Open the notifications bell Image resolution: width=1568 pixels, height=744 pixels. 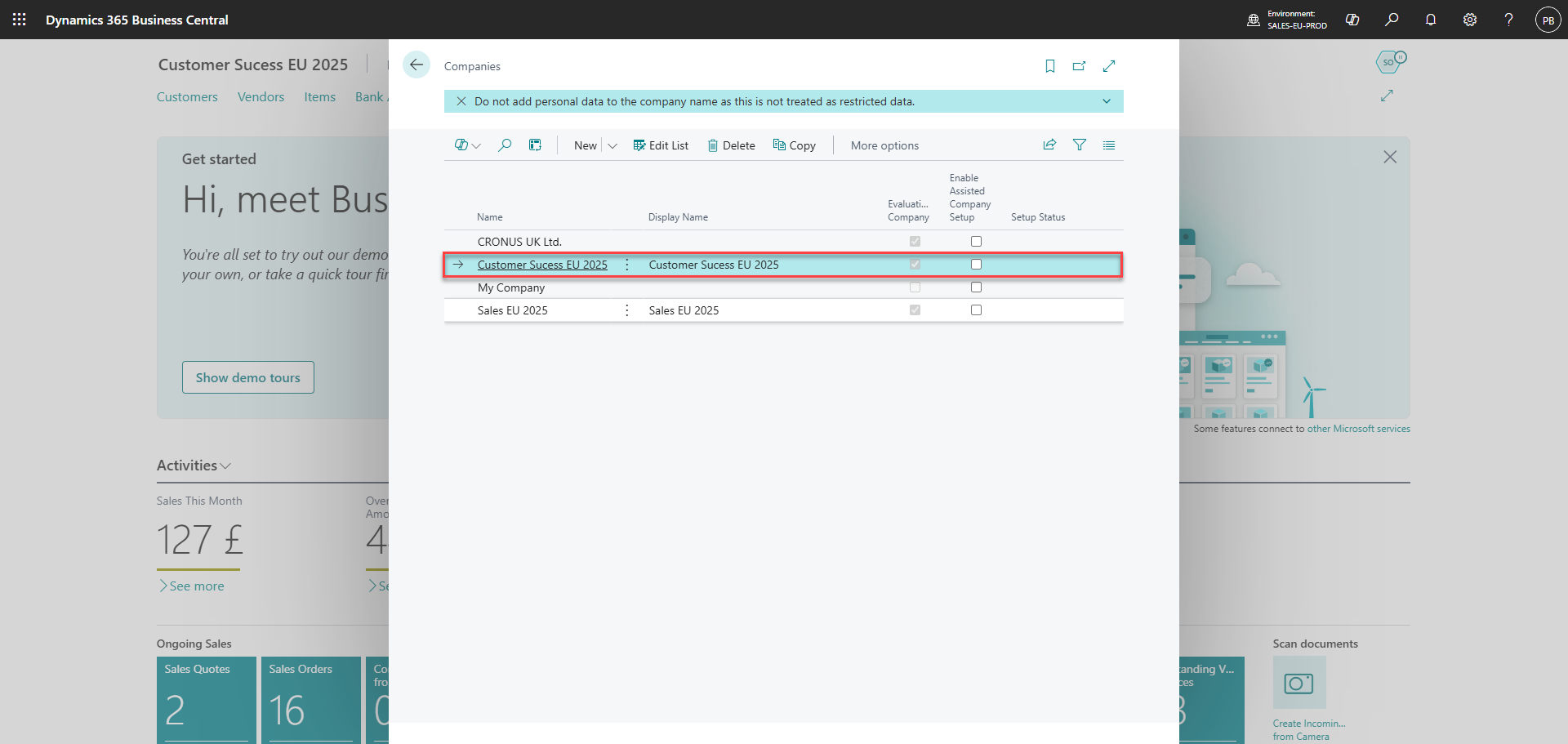pos(1431,20)
